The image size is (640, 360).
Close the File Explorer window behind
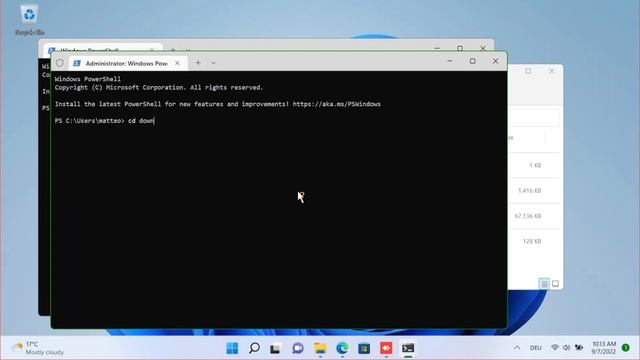pos(551,71)
